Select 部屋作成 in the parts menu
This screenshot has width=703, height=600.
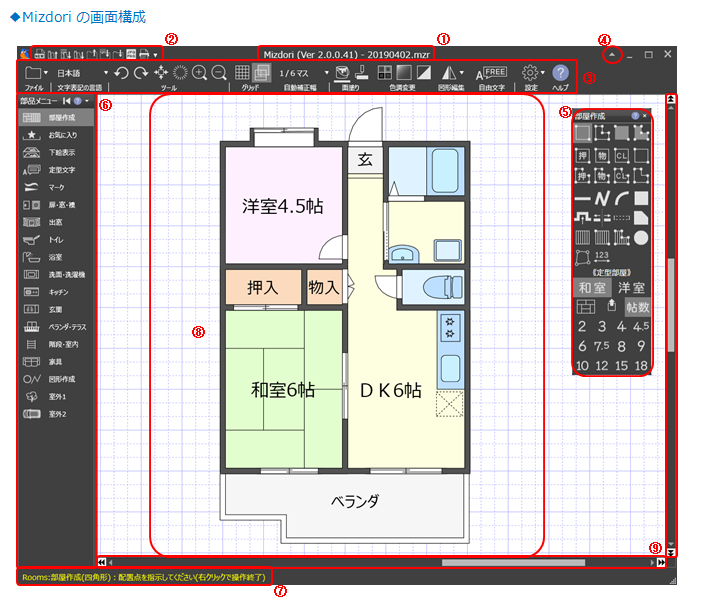coord(56,117)
